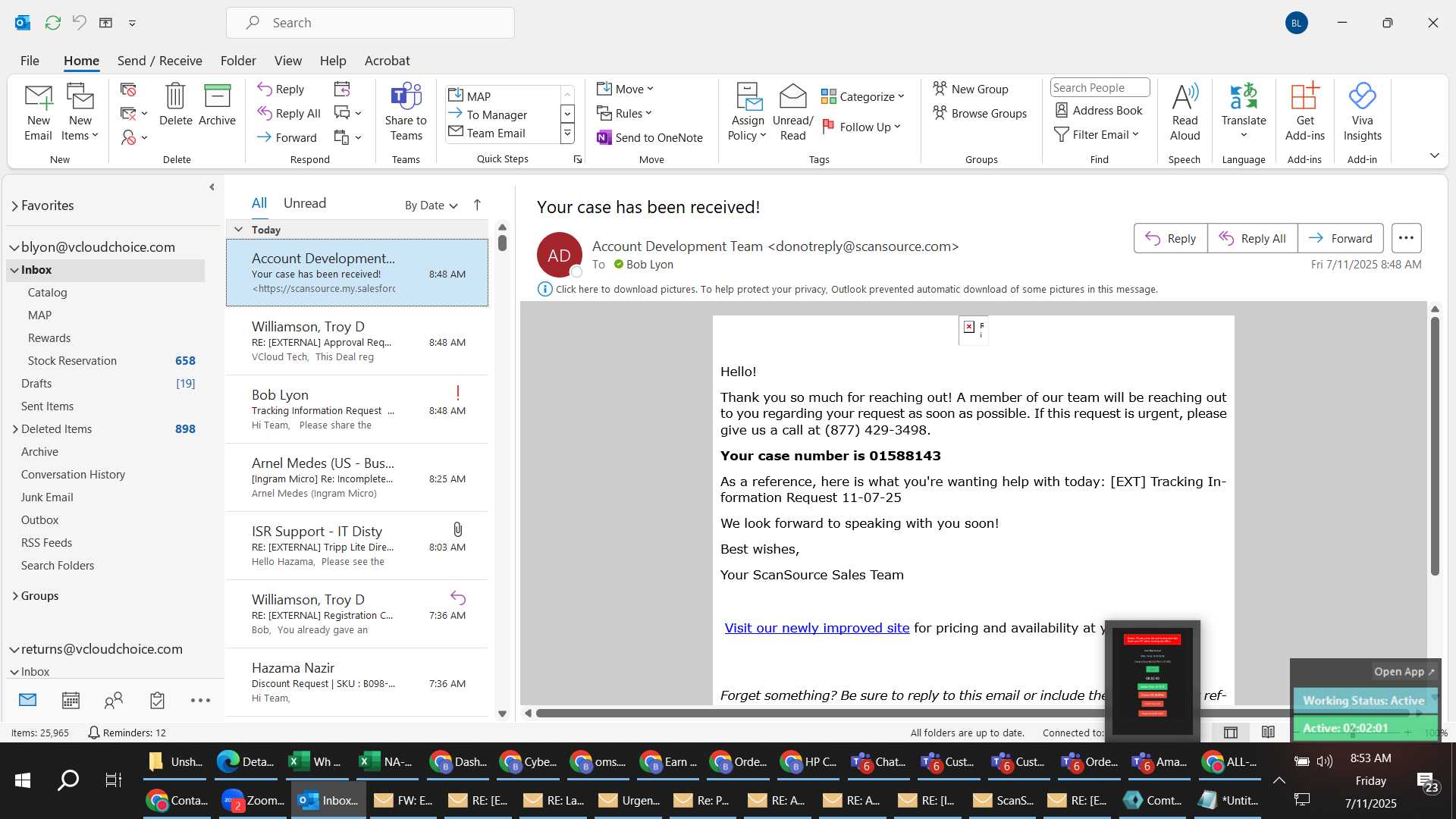Click Send to OneNote icon
This screenshot has height=819, width=1456.
[604, 137]
